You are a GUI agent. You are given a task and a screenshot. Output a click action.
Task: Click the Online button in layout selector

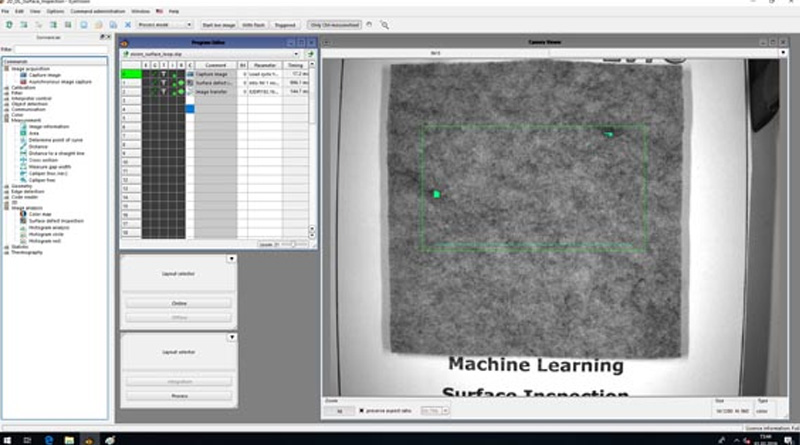pyautogui.click(x=180, y=302)
